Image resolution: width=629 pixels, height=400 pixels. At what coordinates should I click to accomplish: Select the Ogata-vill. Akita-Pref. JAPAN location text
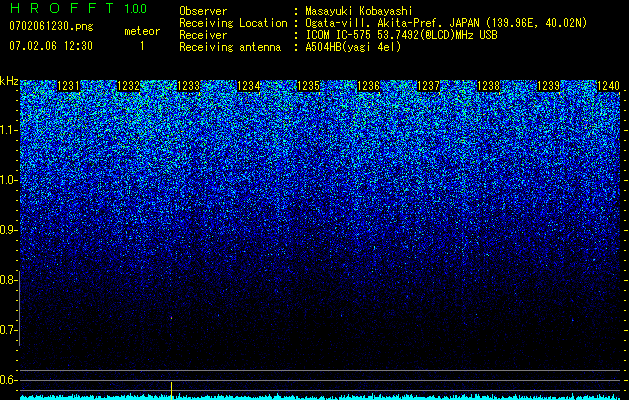click(x=446, y=23)
